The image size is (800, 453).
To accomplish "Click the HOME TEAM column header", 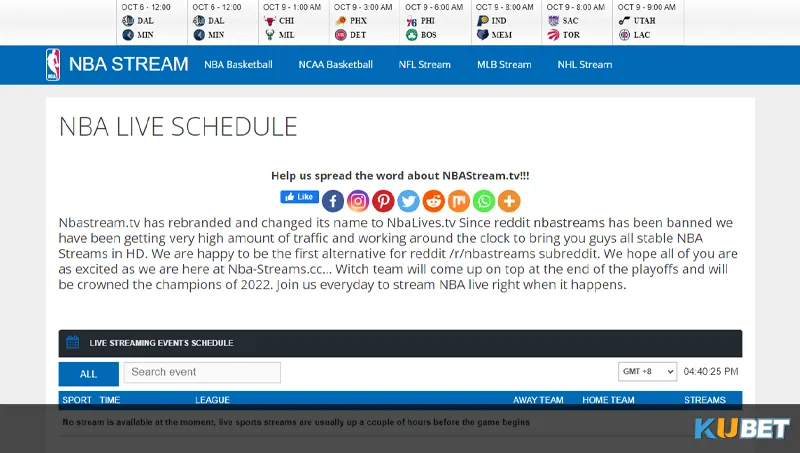I will tap(608, 400).
